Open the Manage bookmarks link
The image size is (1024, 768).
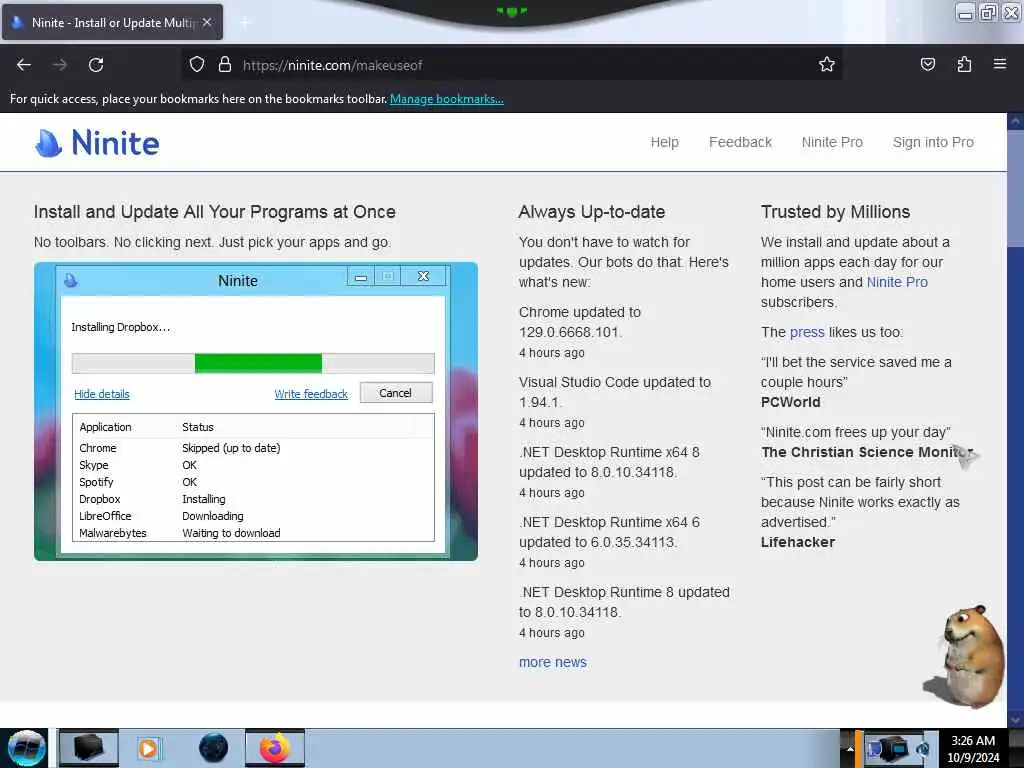447,99
